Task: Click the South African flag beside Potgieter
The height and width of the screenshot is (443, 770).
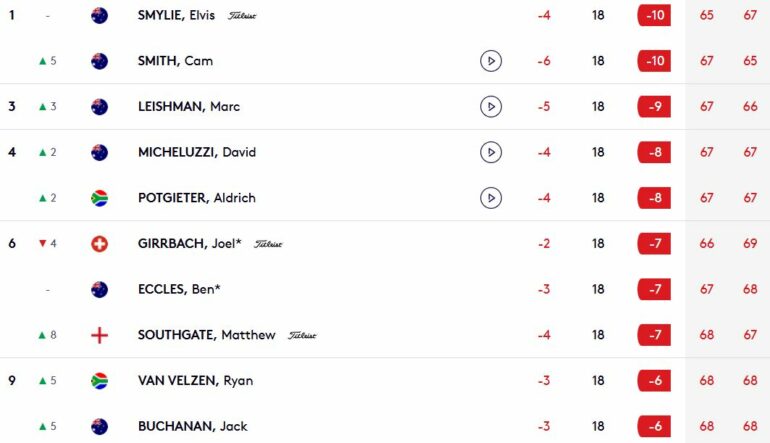Action: pos(99,198)
